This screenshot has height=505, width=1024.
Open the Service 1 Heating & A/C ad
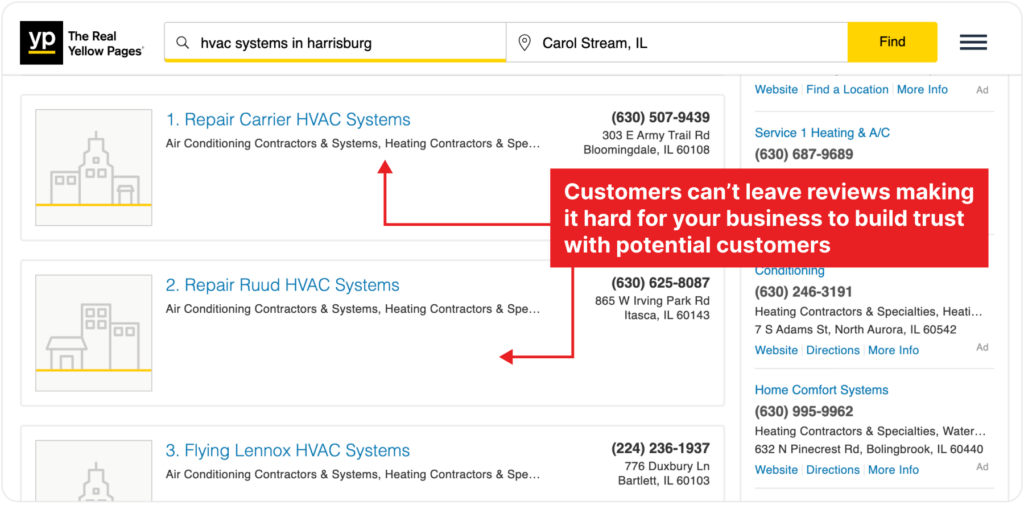coord(822,133)
